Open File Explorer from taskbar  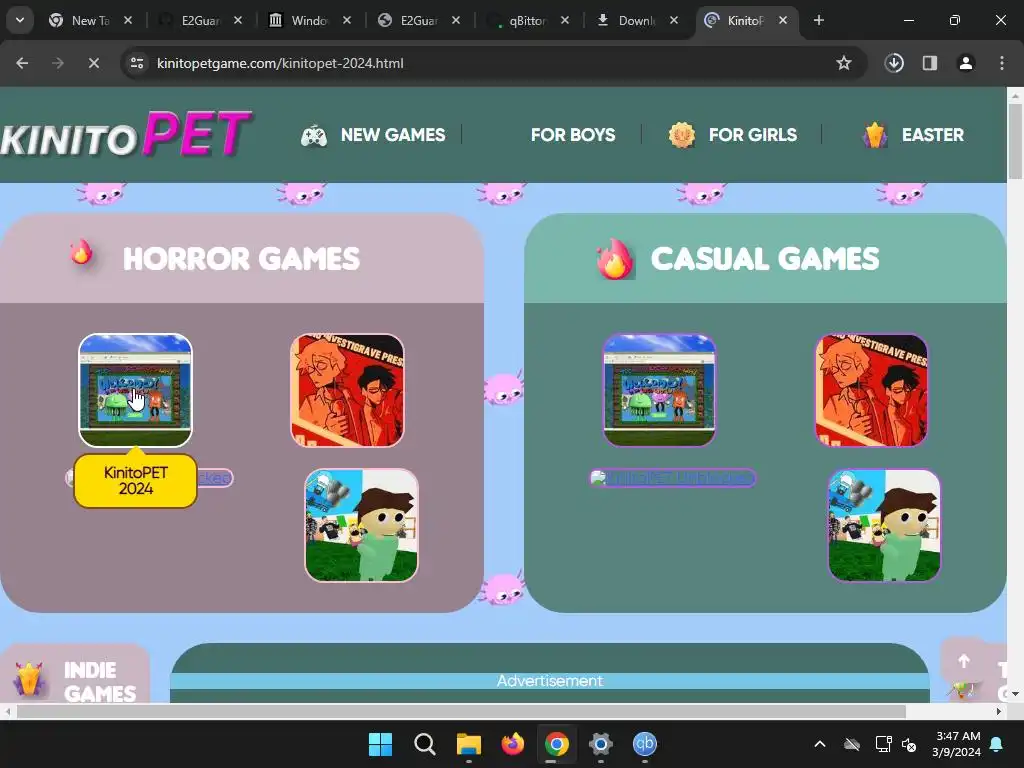tap(468, 744)
